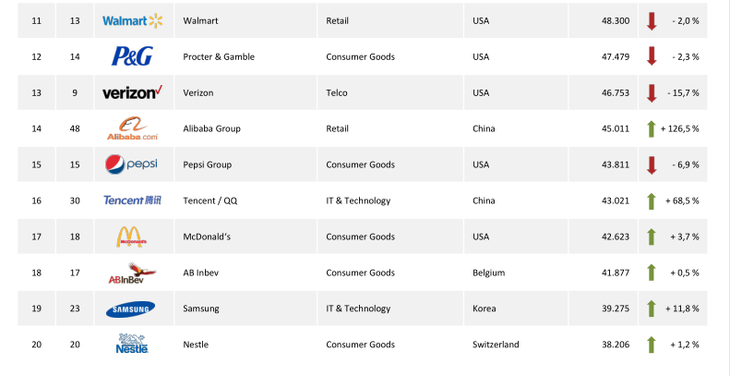The image size is (730, 376).
Task: Click the McDonald's golden arches logo
Action: pyautogui.click(x=131, y=236)
